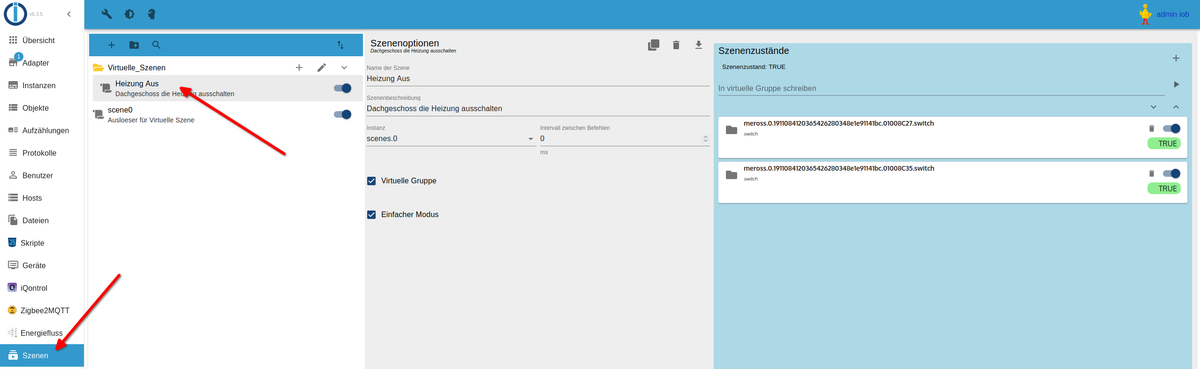1200x369 pixels.
Task: Add a new scene with plus icon
Action: (111, 45)
